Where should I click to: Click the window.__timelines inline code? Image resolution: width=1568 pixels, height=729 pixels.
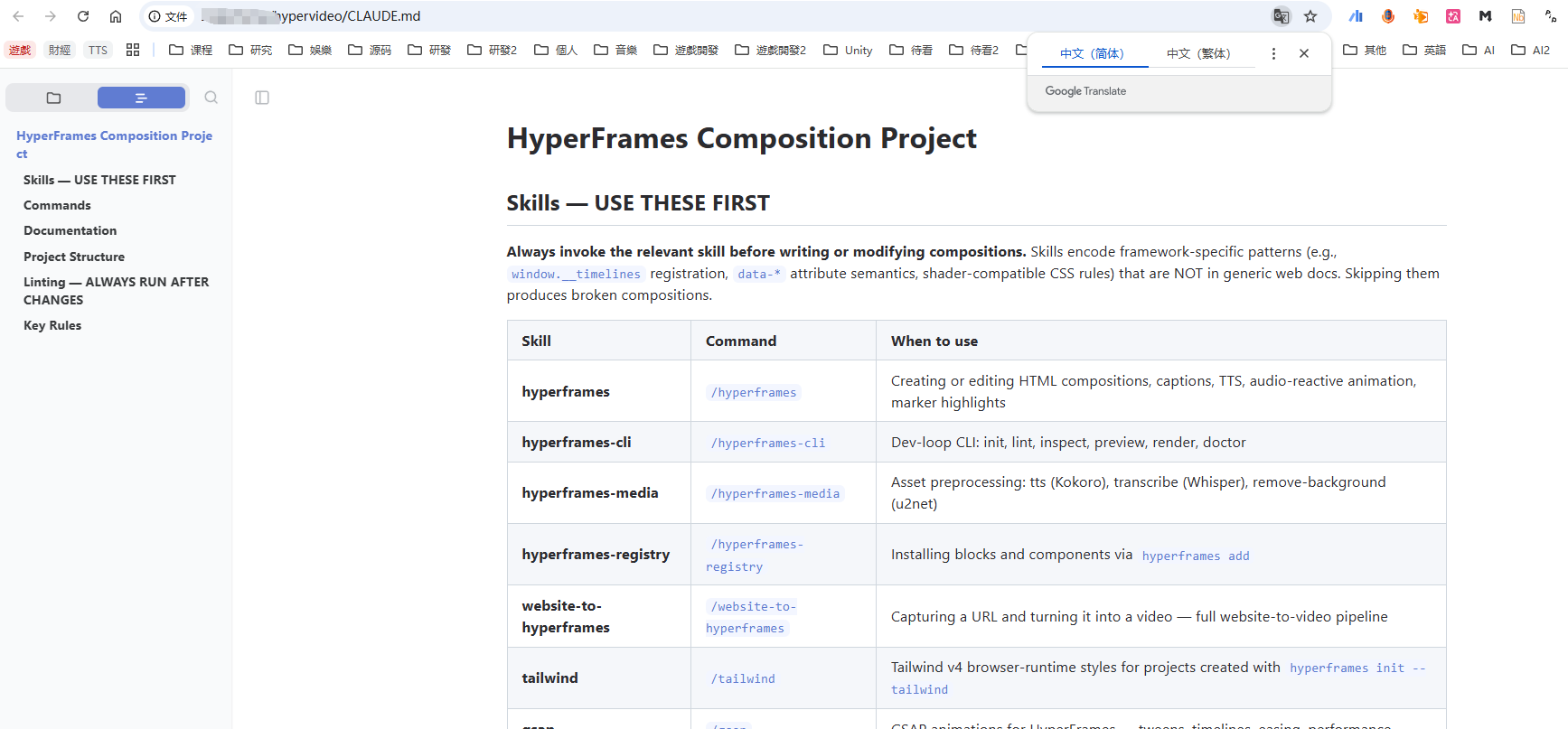coord(576,274)
